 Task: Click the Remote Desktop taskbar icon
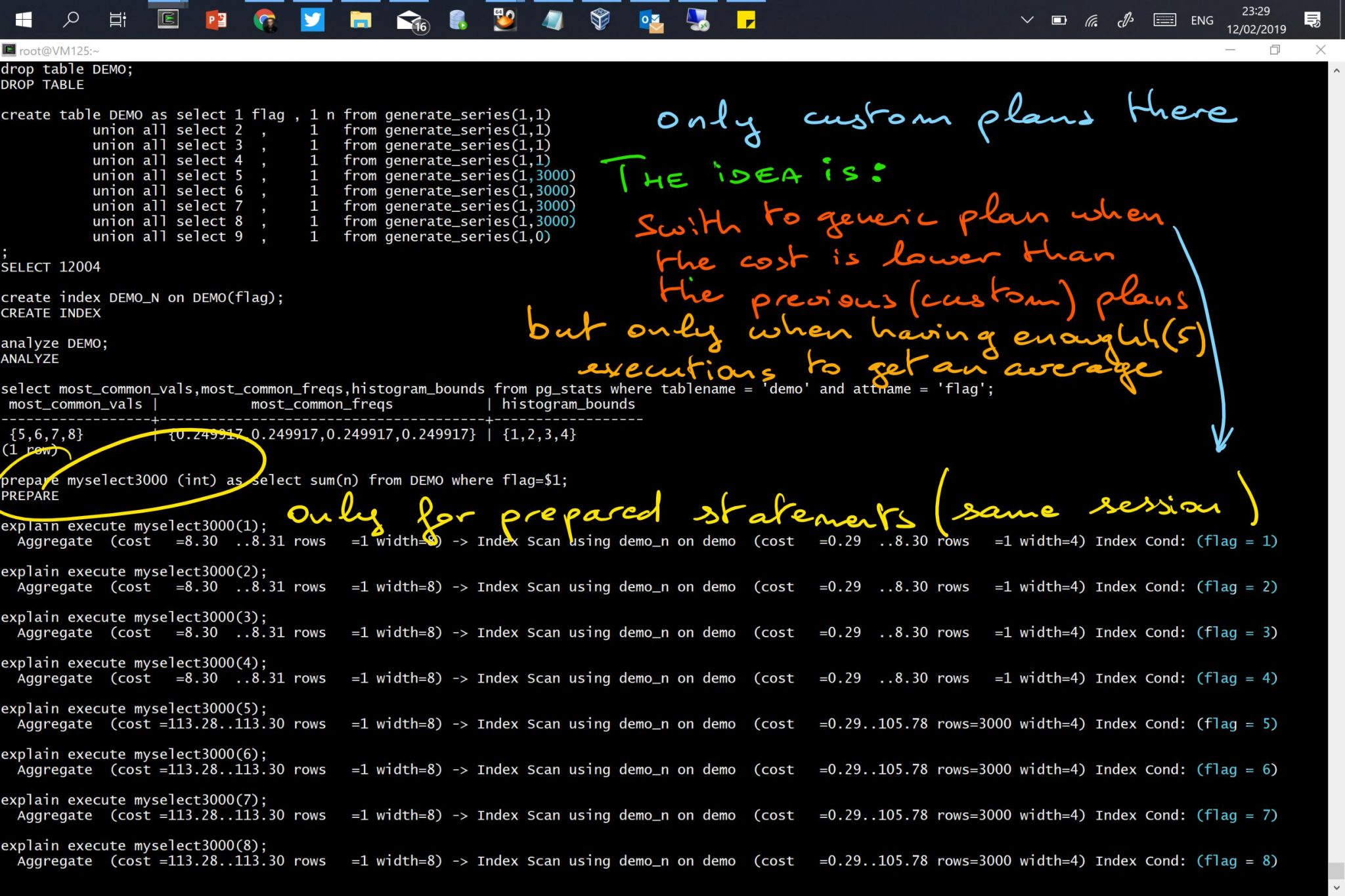(x=698, y=20)
